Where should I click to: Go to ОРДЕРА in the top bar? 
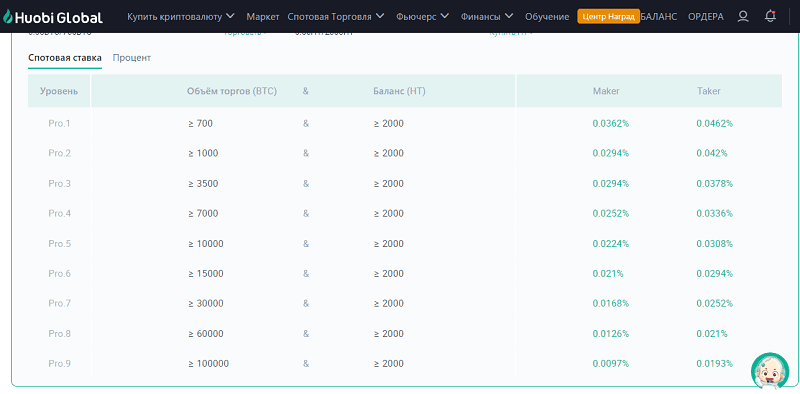[706, 17]
